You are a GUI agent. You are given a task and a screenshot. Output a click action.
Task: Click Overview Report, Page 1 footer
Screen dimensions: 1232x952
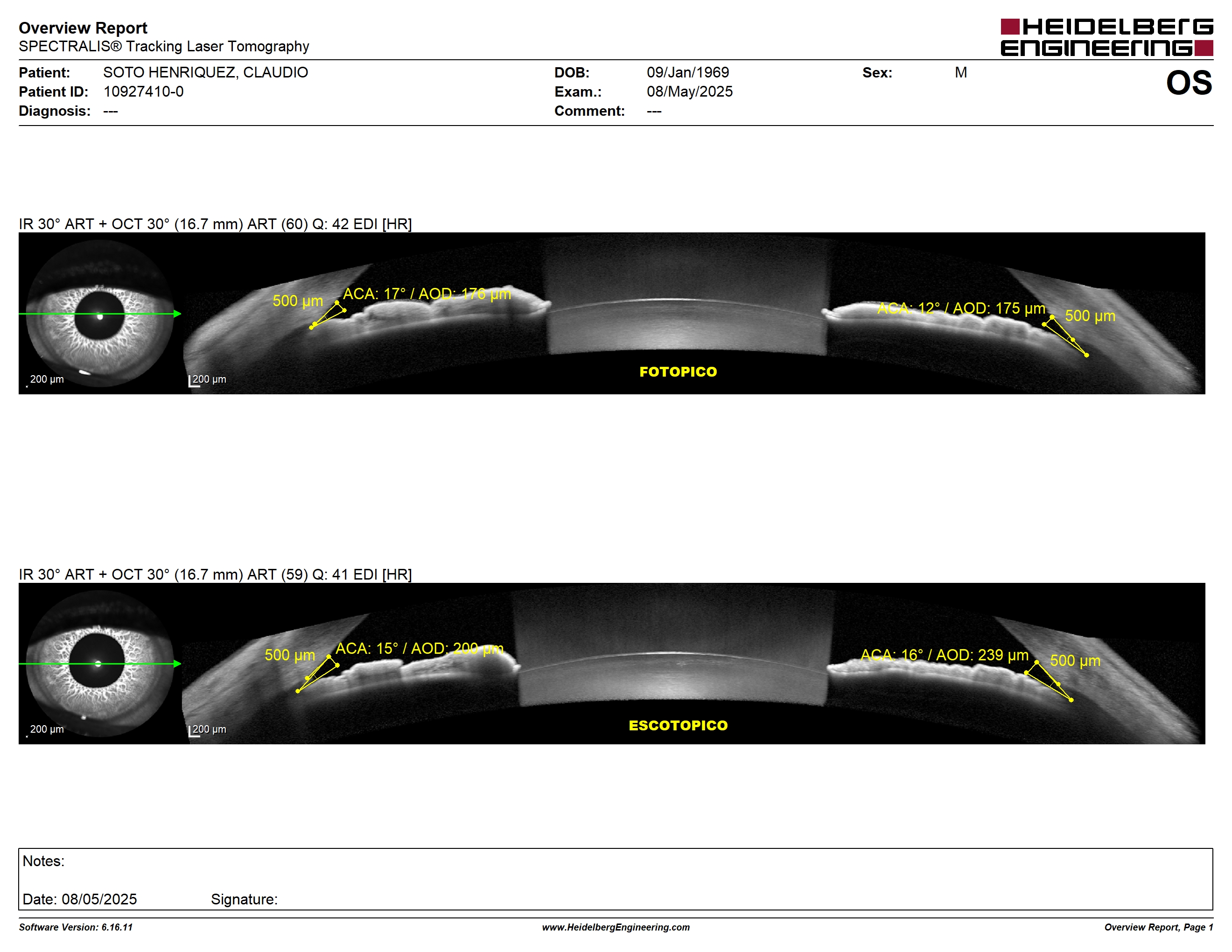1158,927
